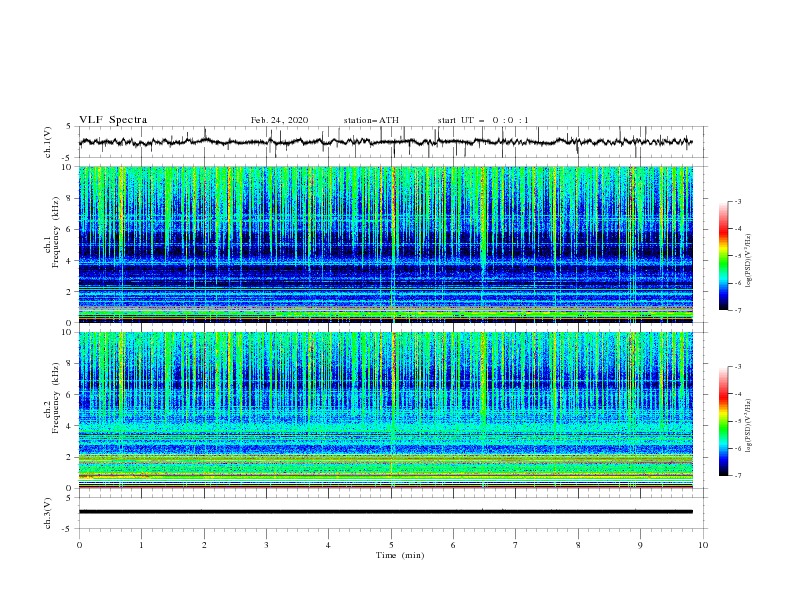Screen dimensions: 792x612
Task: Click time axis tick label "5"
Action: click(391, 545)
